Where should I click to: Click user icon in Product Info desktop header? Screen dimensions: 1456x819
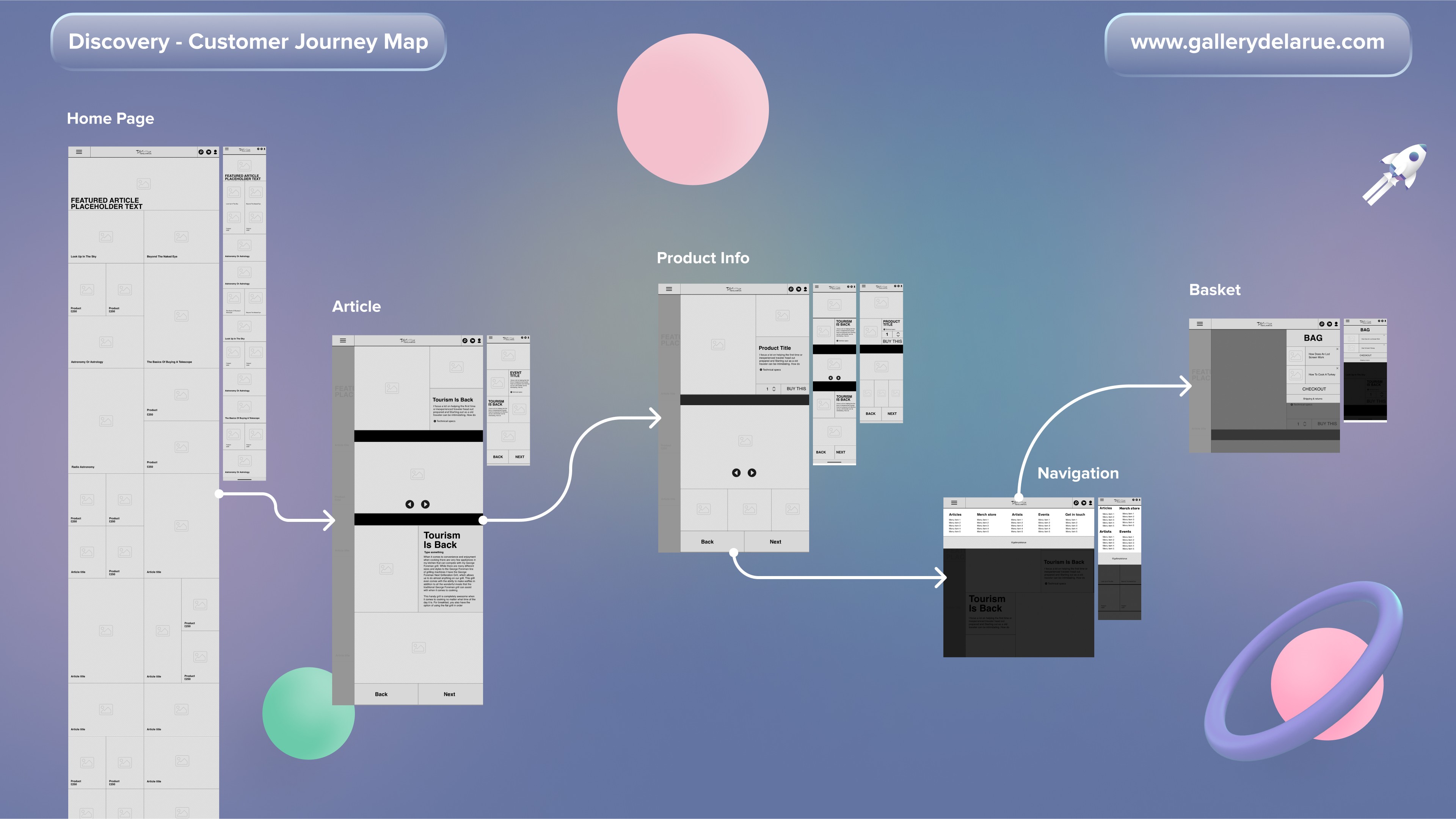click(805, 289)
